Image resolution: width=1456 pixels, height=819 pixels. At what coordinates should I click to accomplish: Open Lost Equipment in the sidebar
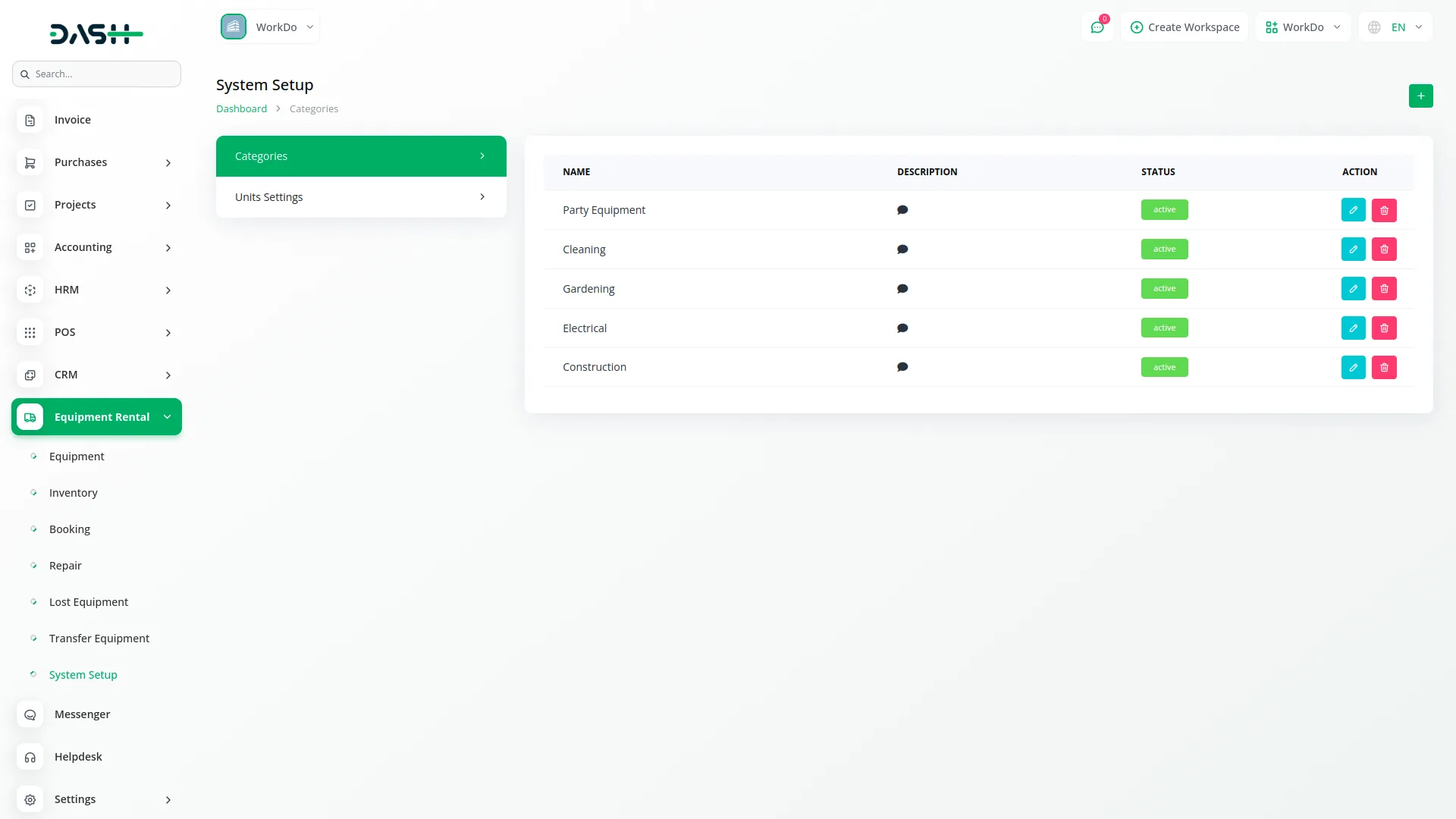click(89, 602)
